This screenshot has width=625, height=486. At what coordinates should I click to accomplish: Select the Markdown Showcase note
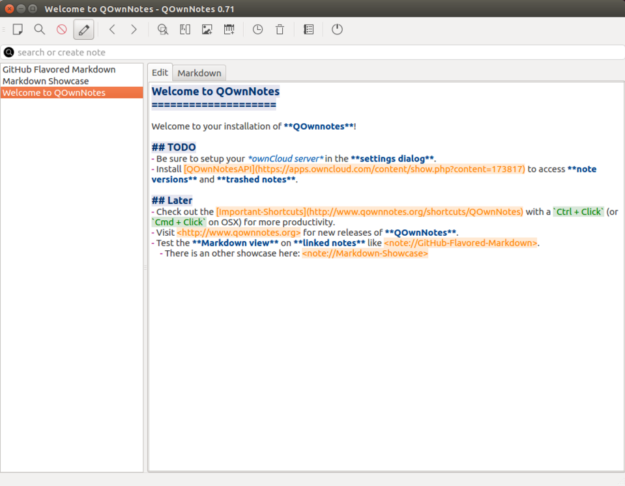[x=72, y=81]
